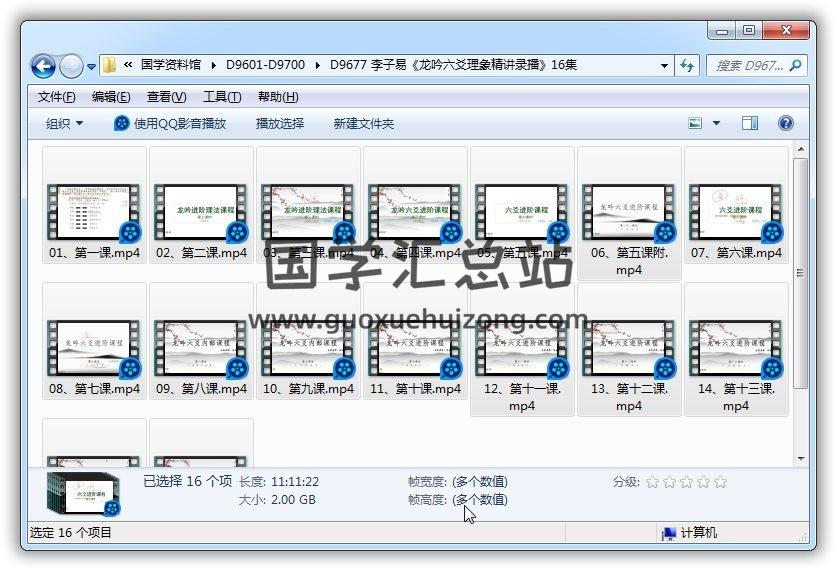Click the refresh button beside address bar

[x=687, y=66]
